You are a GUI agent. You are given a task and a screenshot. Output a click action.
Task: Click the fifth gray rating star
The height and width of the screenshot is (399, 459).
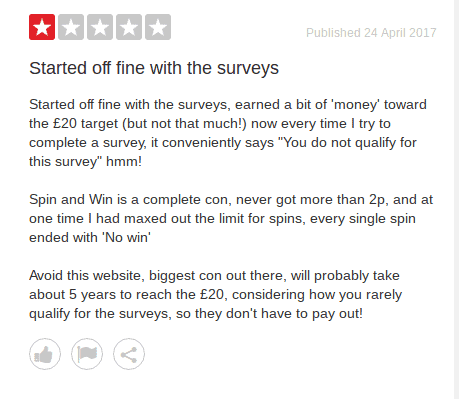pos(158,27)
